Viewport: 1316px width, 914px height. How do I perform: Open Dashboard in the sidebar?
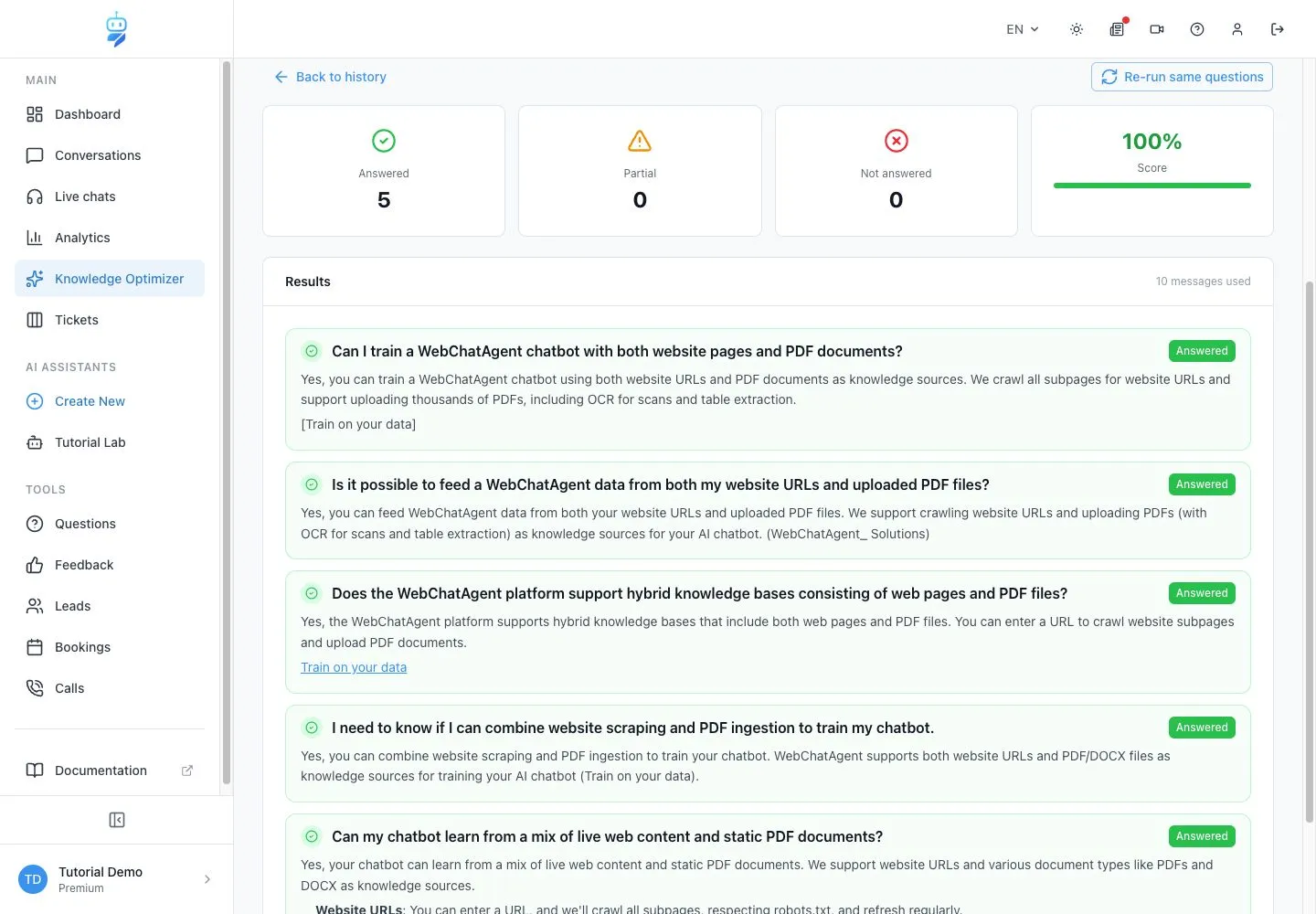click(110, 114)
